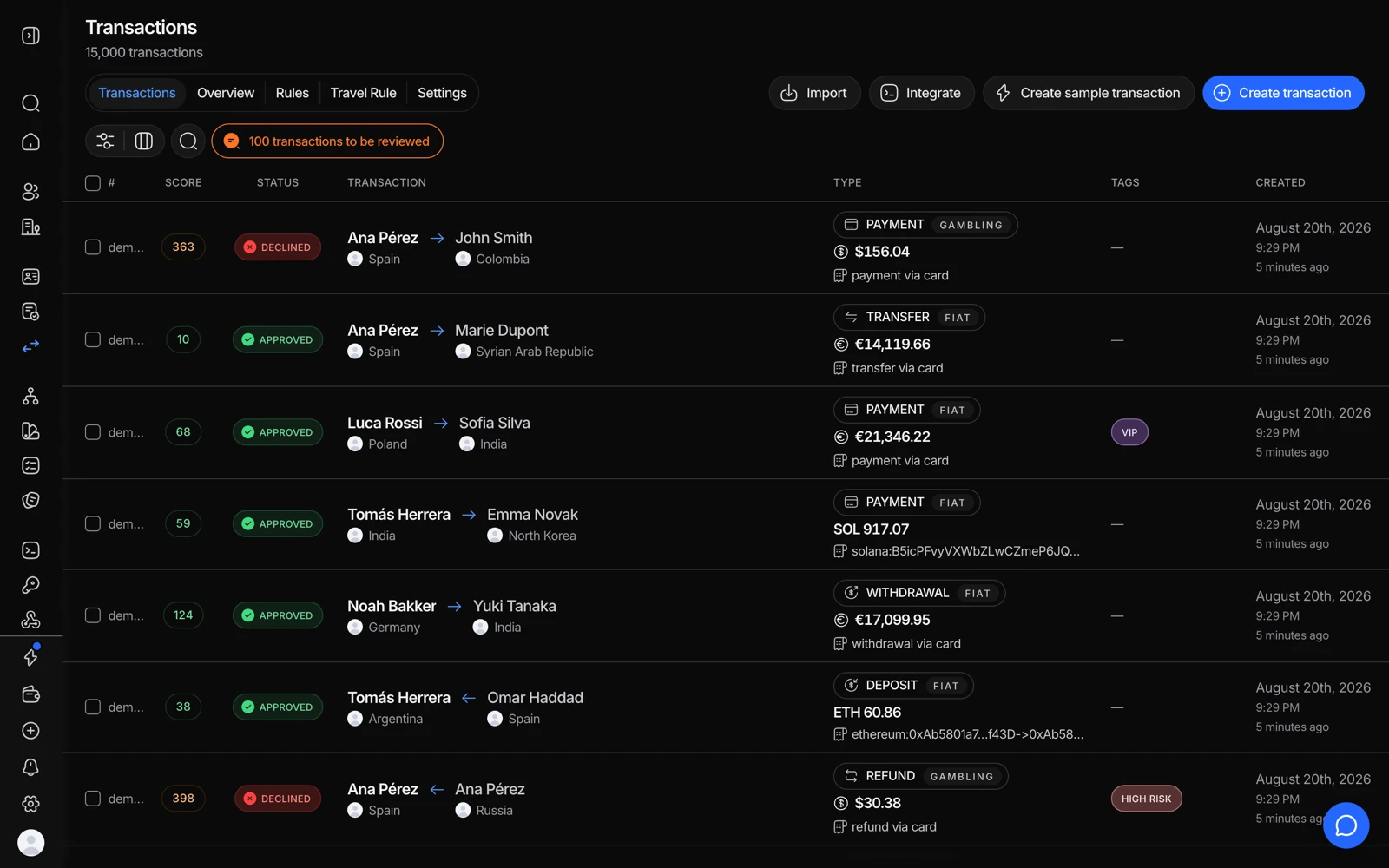Click the STATUS column header

click(x=278, y=182)
